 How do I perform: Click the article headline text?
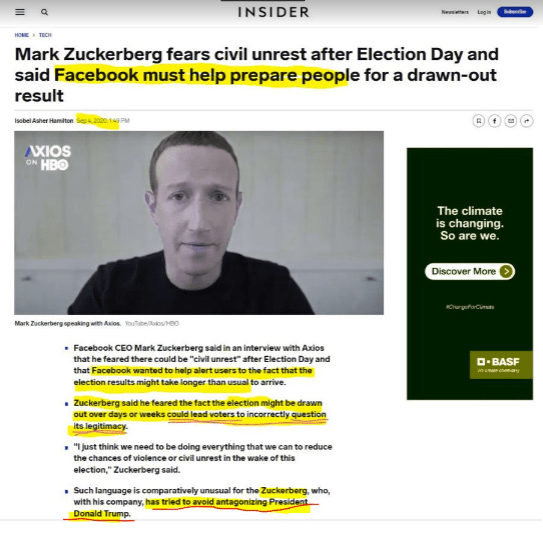click(257, 75)
